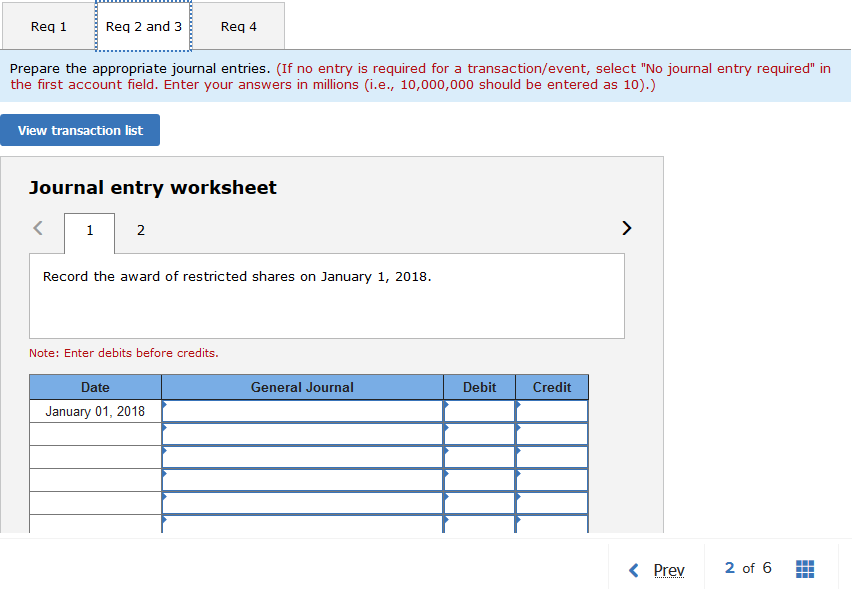Open the third row General Journal account field
852x594 pixels.
click(303, 457)
